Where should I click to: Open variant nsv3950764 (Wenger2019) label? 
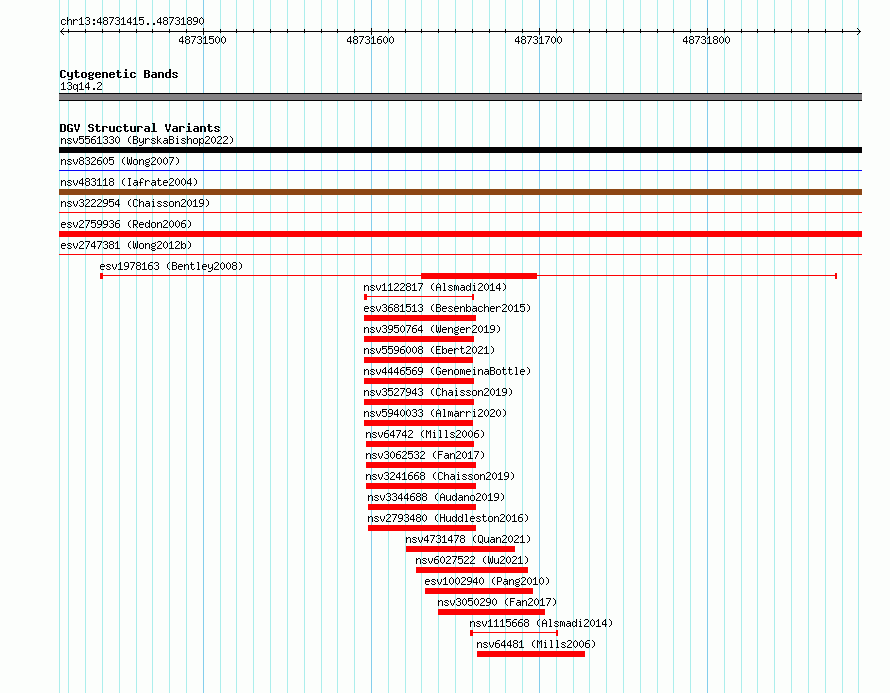coord(432,329)
